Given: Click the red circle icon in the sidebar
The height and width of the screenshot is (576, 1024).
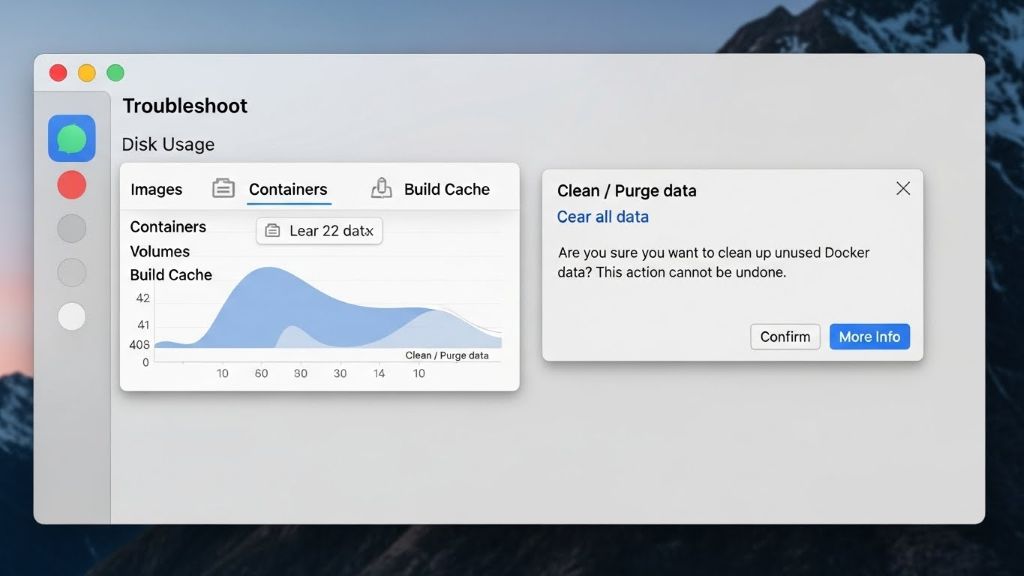Looking at the screenshot, I should tap(71, 184).
